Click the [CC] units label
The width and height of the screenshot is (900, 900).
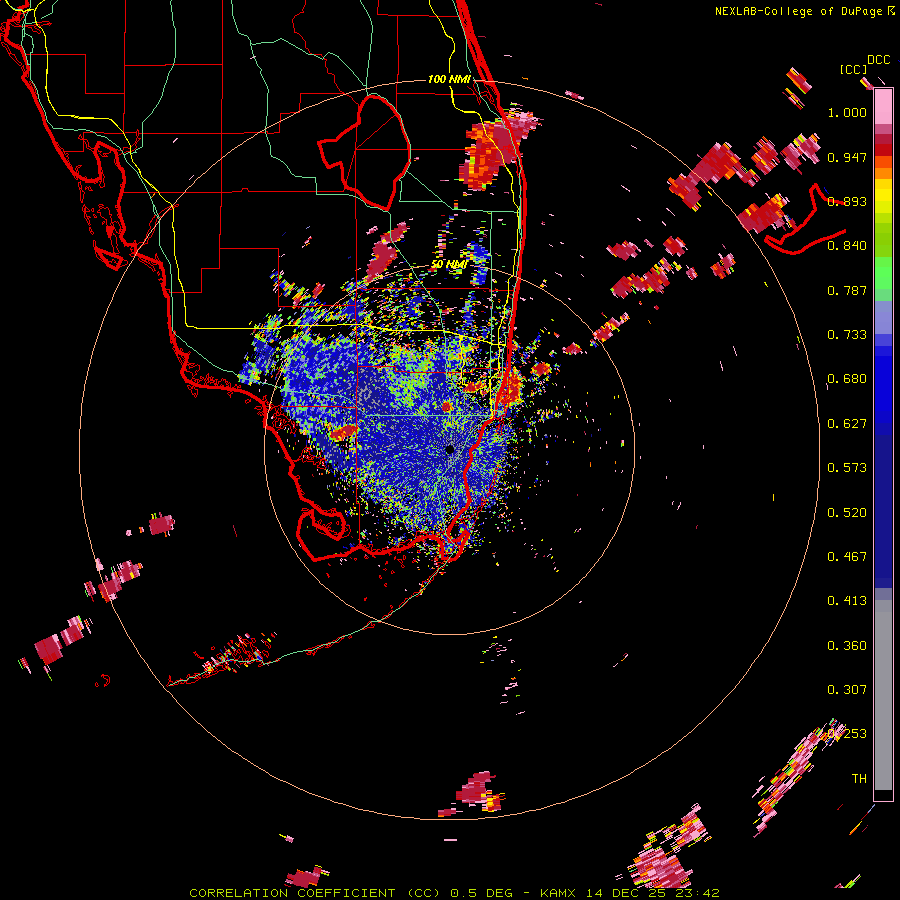[x=853, y=69]
